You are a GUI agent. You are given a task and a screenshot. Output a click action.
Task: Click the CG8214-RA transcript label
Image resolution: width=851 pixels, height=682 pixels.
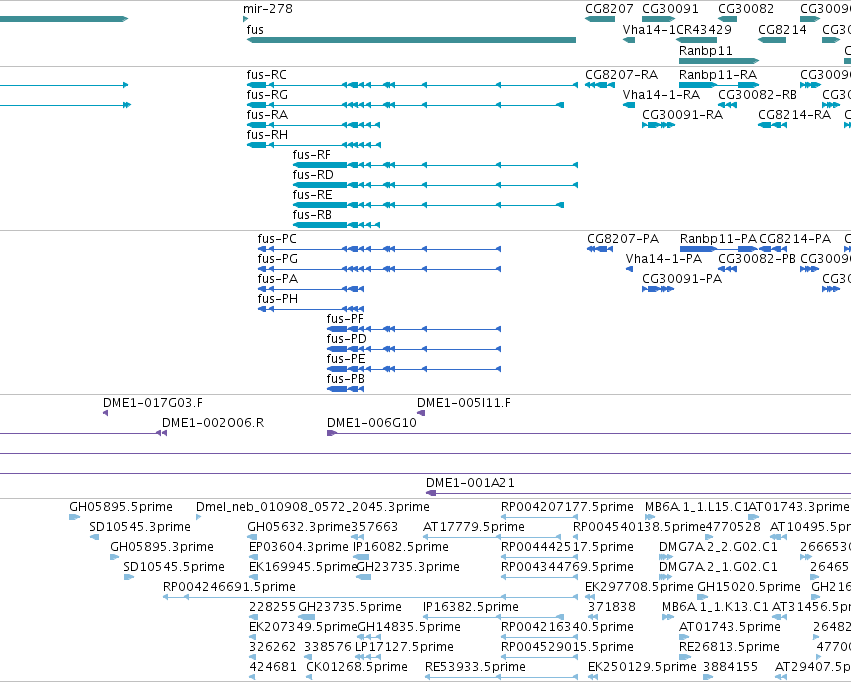point(795,114)
